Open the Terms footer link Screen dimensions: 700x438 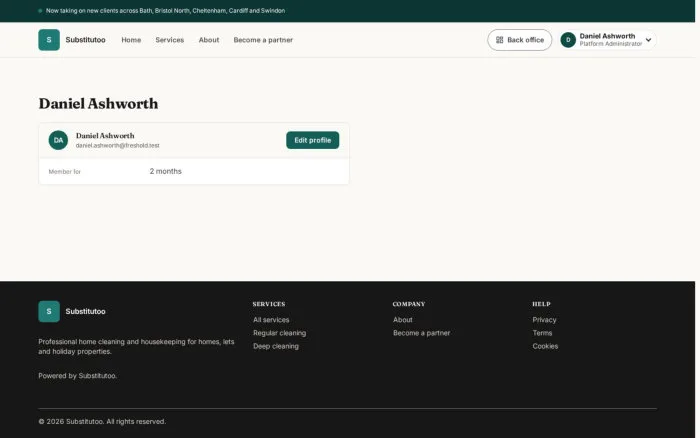542,333
